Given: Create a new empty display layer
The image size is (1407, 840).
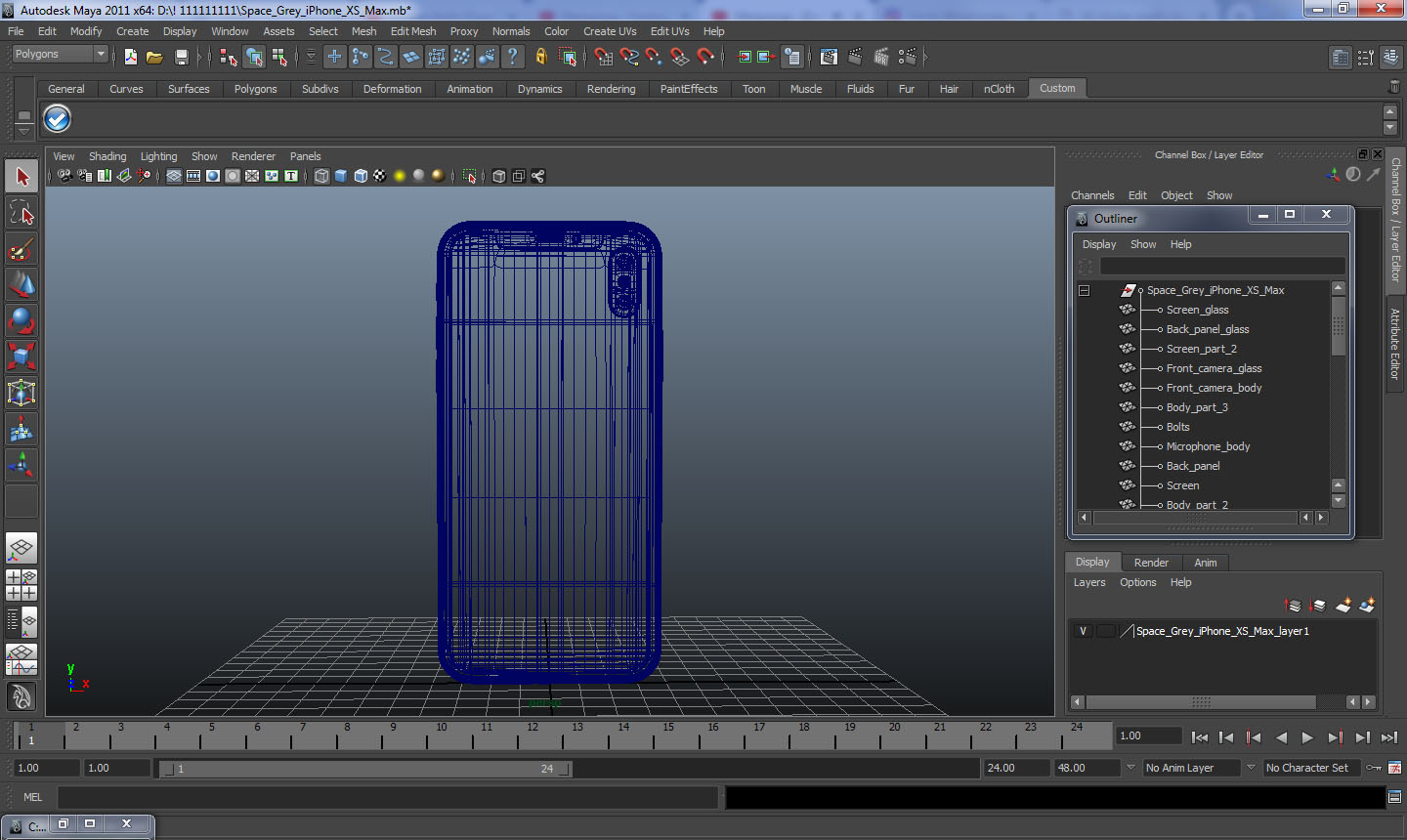Looking at the screenshot, I should point(1343,606).
